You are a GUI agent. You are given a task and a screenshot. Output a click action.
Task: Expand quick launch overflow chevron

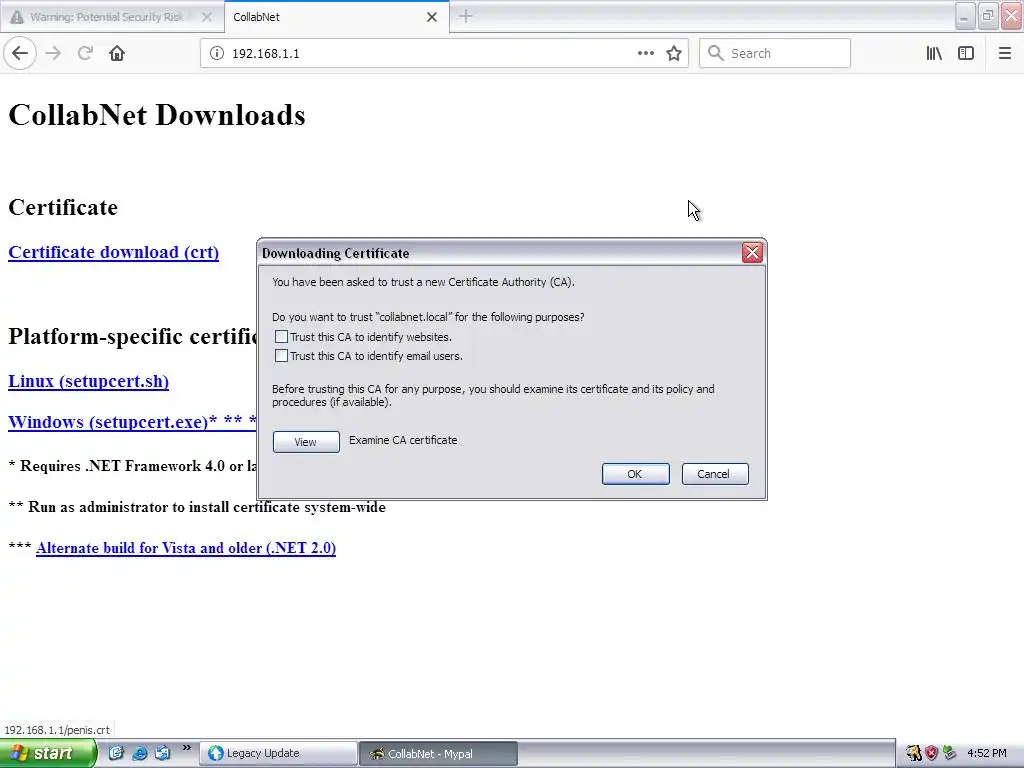click(187, 748)
